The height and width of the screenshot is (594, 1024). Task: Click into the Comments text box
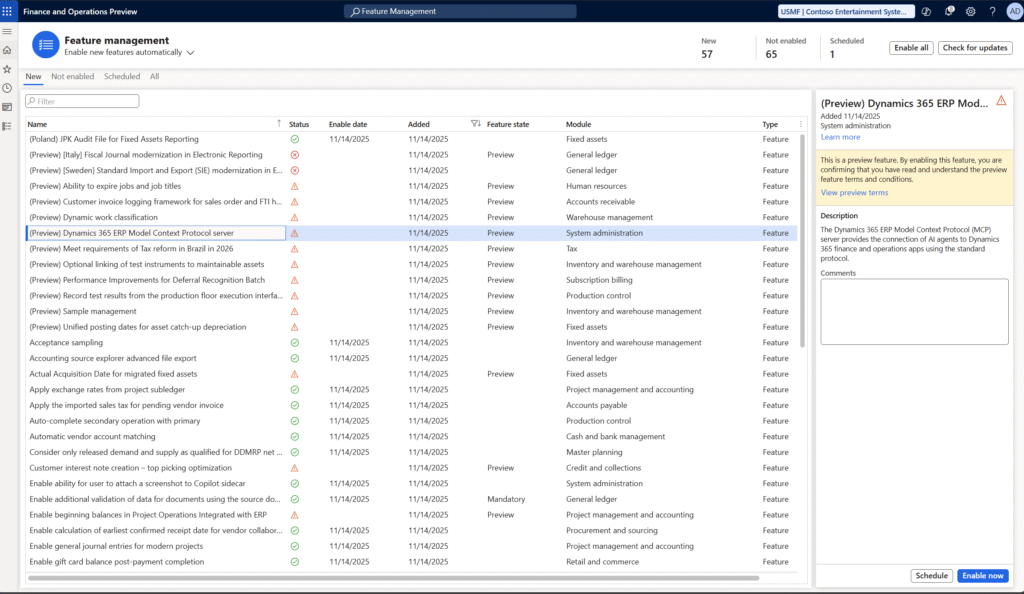click(914, 312)
